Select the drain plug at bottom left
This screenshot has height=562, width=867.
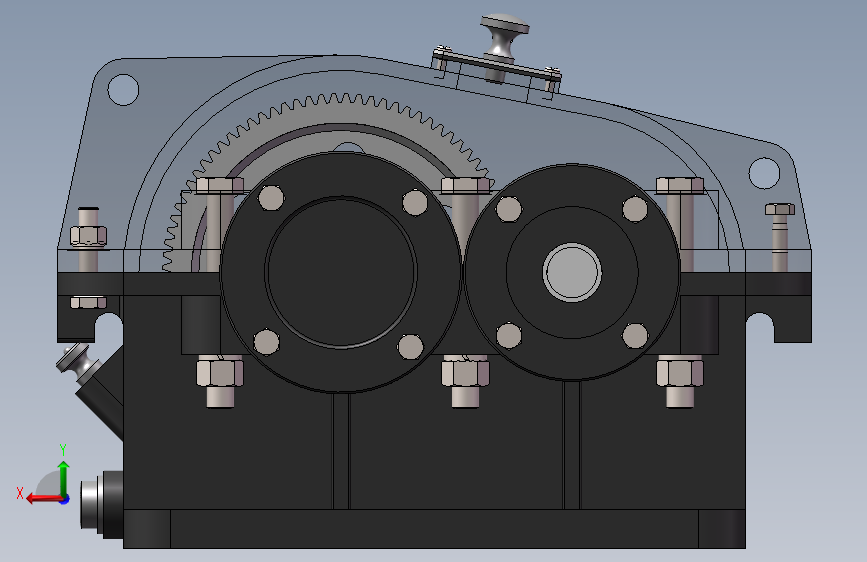pyautogui.click(x=102, y=504)
